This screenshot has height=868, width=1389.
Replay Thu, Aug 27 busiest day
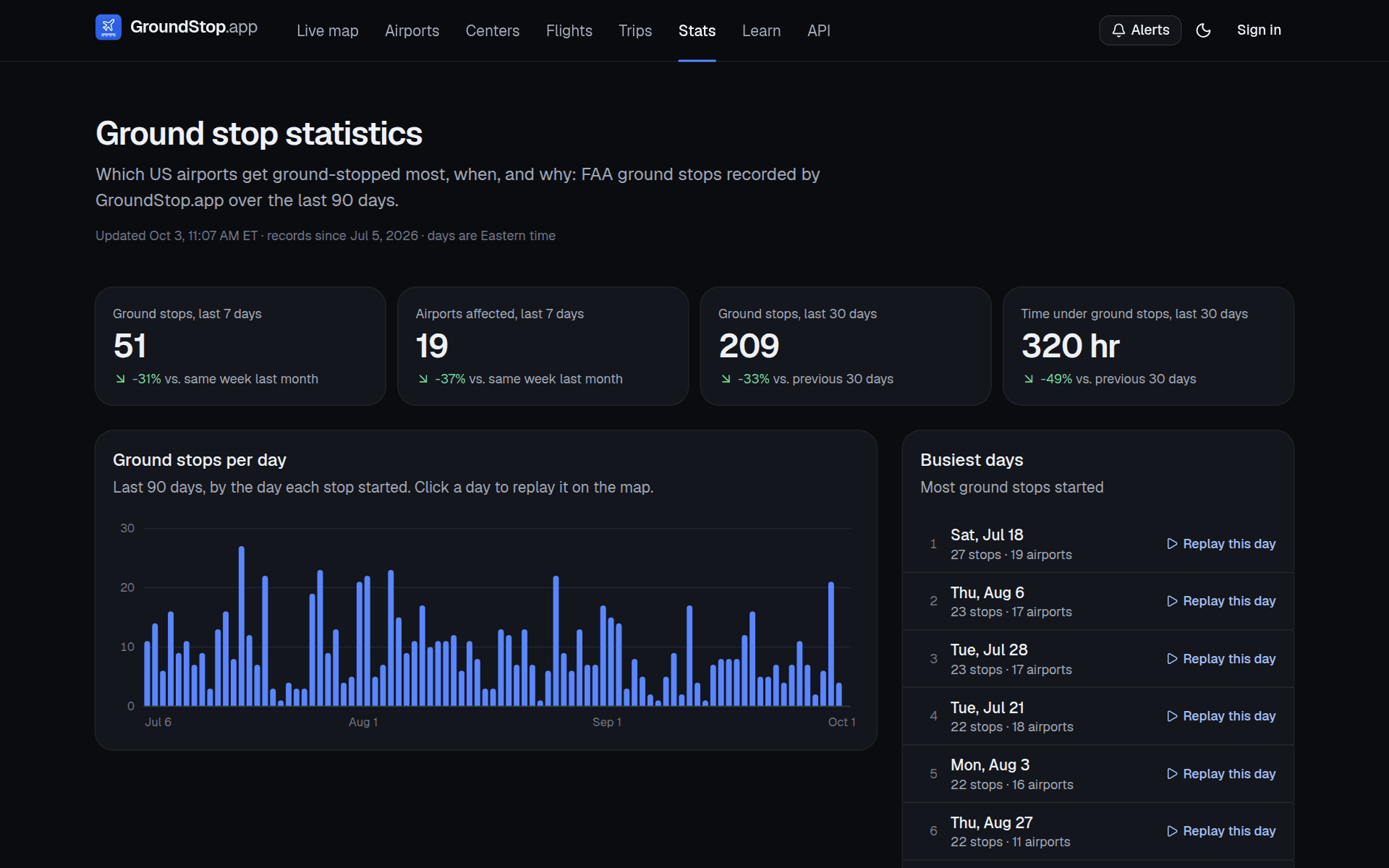[1221, 831]
